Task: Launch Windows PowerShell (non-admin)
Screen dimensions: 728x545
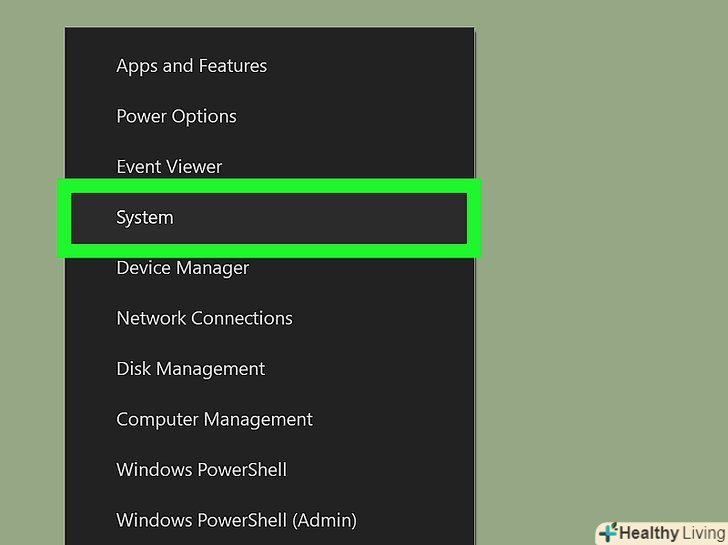Action: [x=201, y=470]
